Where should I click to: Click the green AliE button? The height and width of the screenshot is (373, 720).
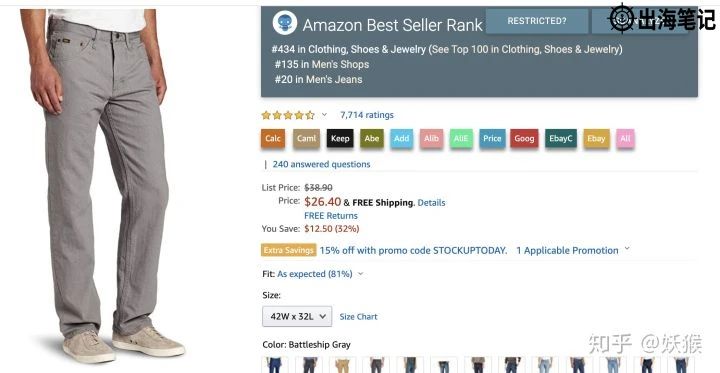(x=461, y=138)
